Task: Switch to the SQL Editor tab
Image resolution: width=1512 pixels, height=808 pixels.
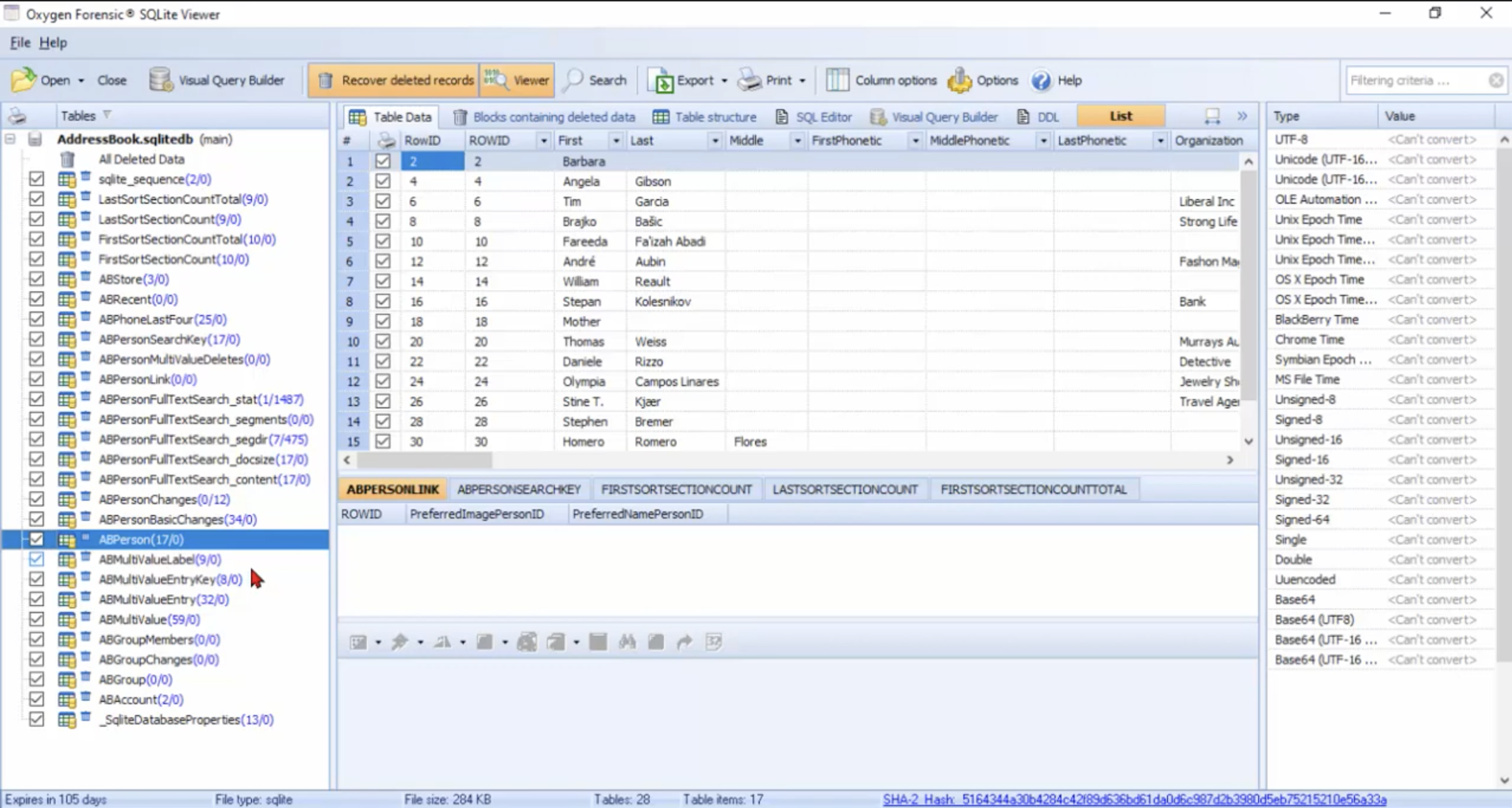Action: click(x=814, y=117)
